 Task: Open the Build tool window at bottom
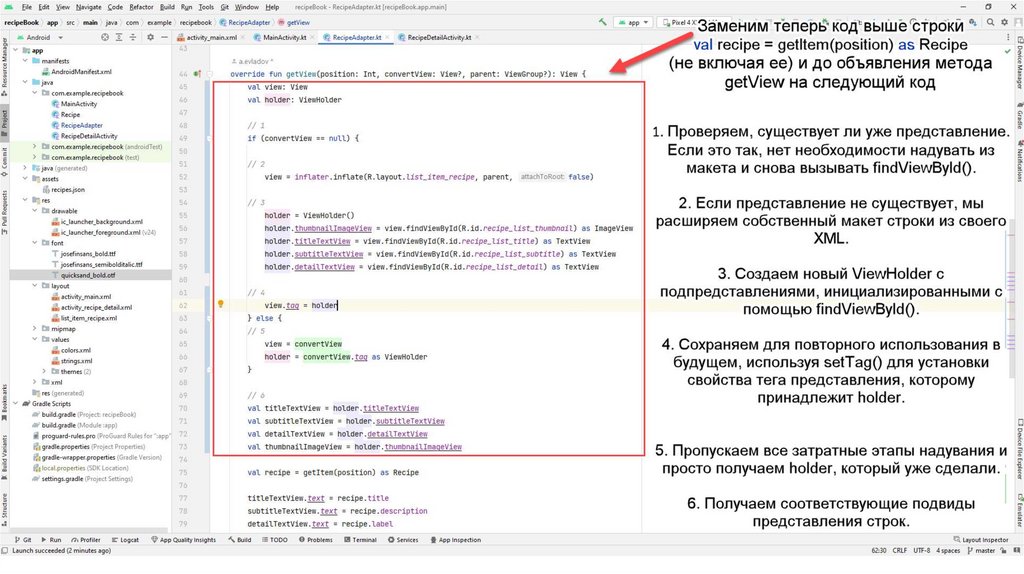point(240,540)
